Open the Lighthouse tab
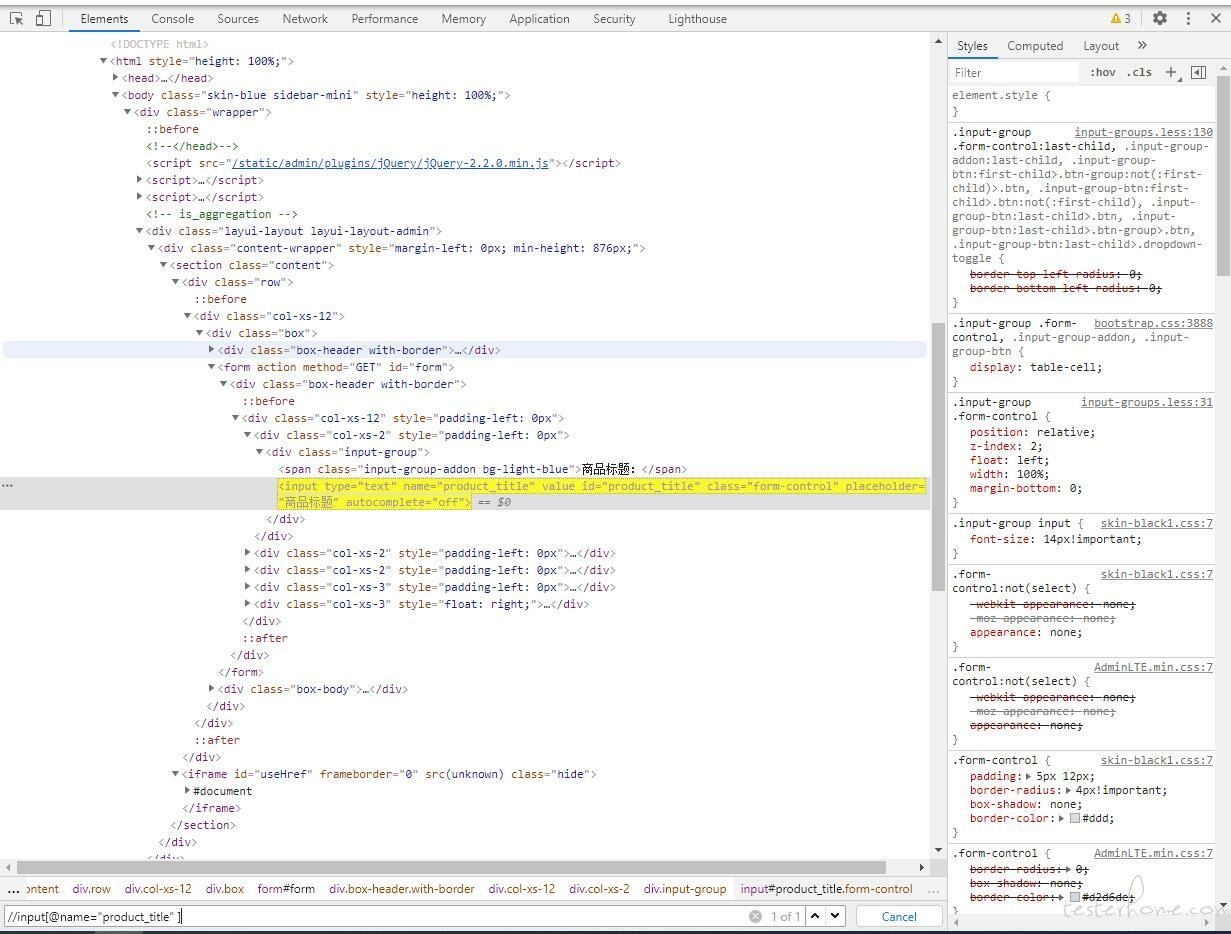This screenshot has height=934, width=1231. pyautogui.click(x=698, y=18)
